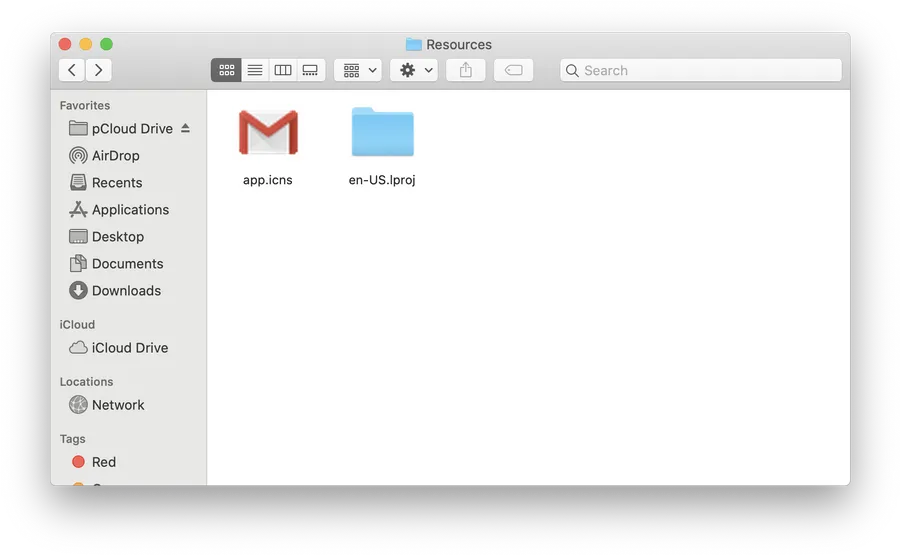Zoom the Finder window with green button
The height and width of the screenshot is (555, 900).
coord(106,44)
